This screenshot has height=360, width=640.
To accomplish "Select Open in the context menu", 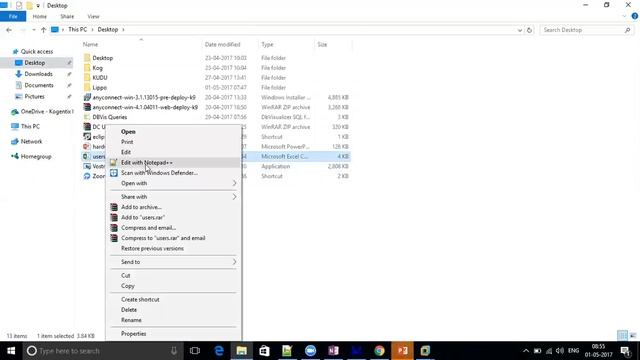I will 128,132.
